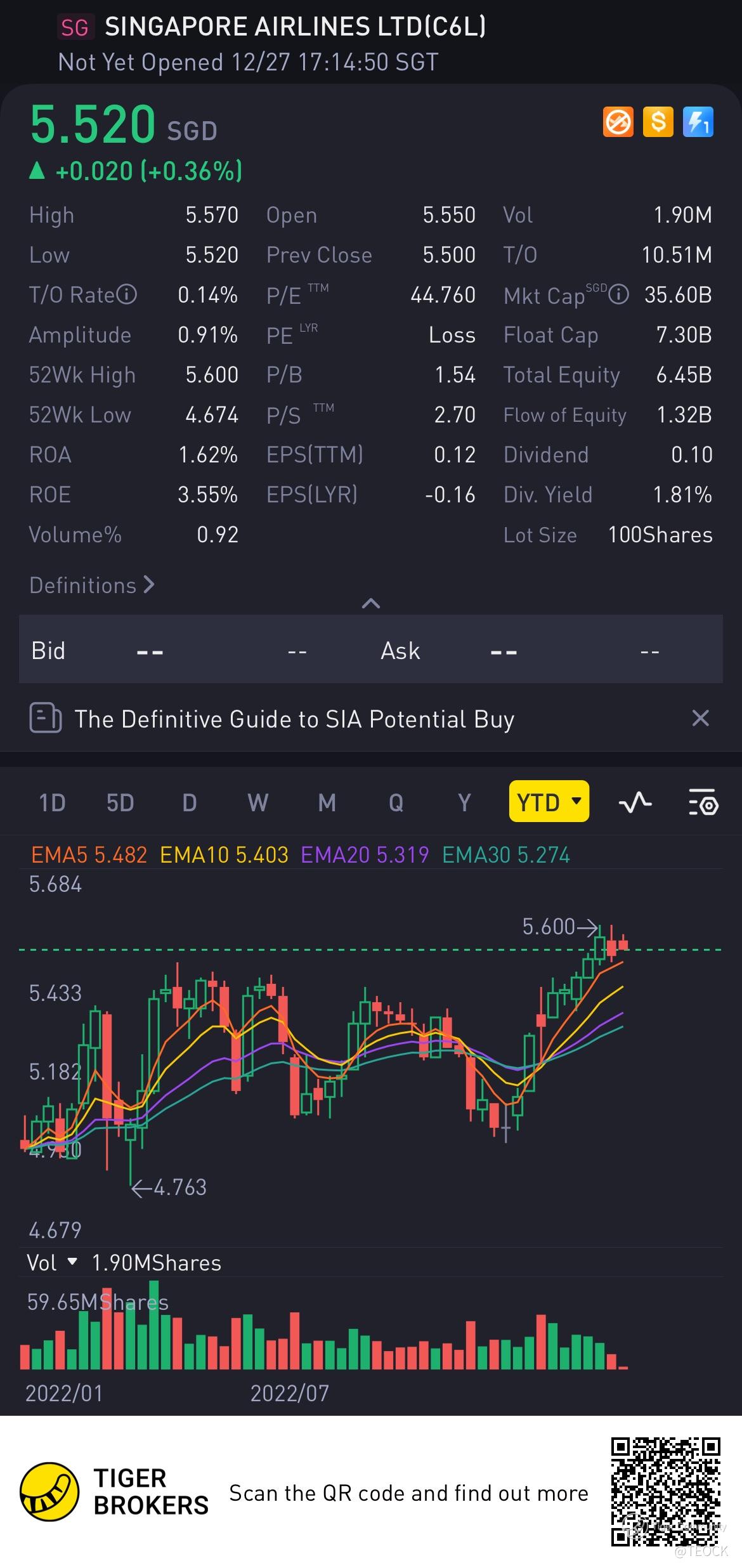
Task: Open the Vol indicator dropdown
Action: [52, 1263]
